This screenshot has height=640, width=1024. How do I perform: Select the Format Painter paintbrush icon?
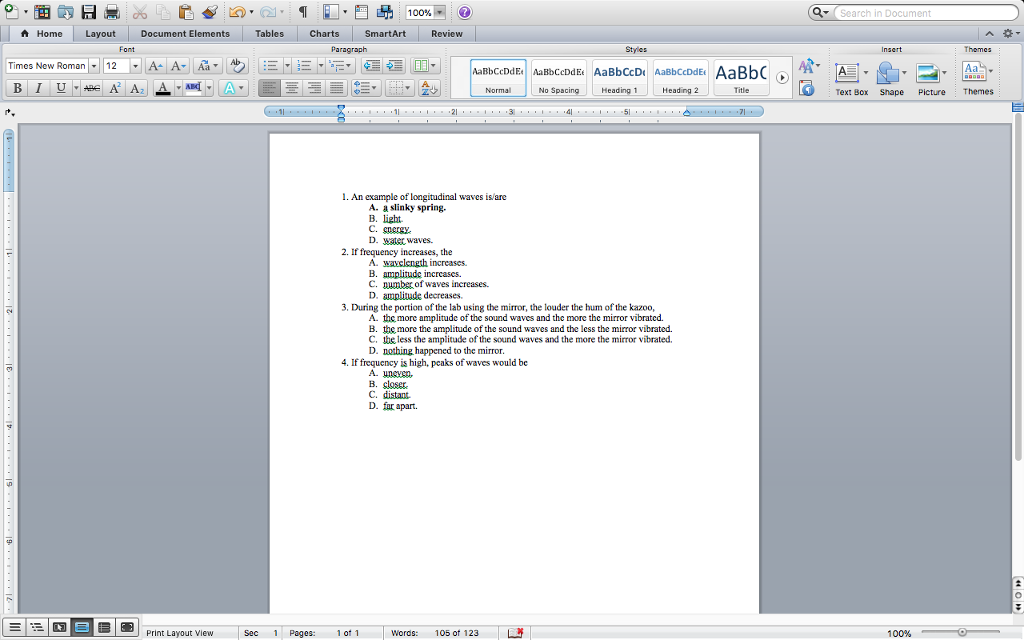coord(209,13)
